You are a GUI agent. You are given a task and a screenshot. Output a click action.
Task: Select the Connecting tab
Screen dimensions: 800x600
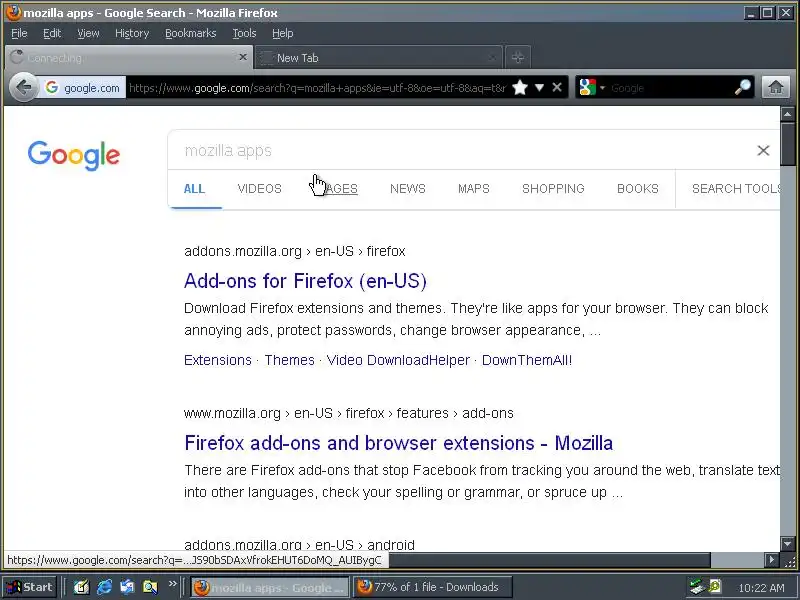pos(129,58)
